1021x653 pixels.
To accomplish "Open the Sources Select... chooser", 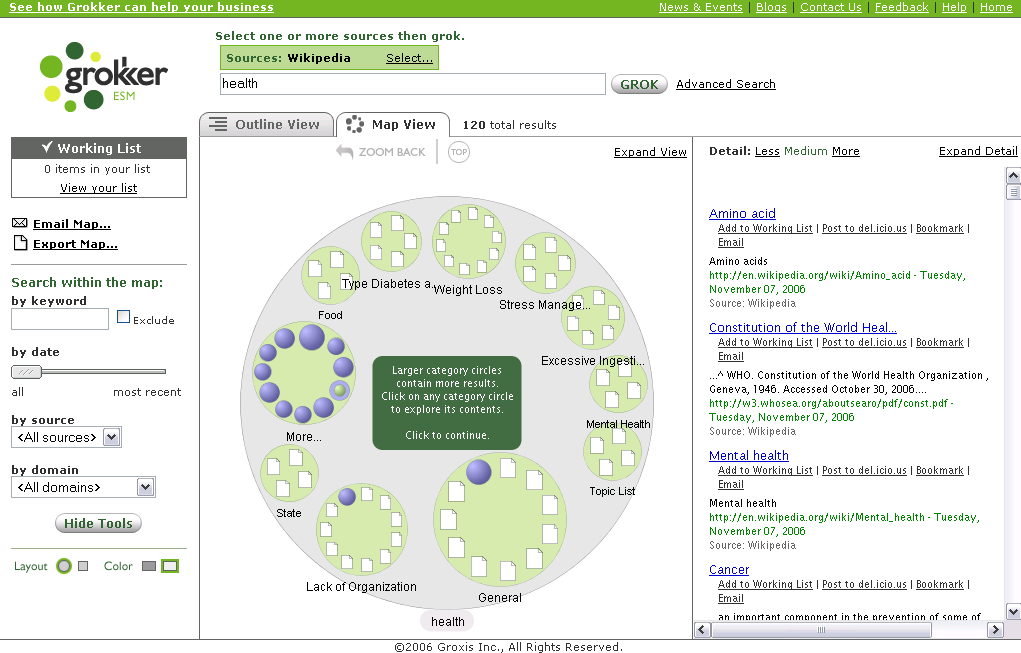I will coord(409,58).
